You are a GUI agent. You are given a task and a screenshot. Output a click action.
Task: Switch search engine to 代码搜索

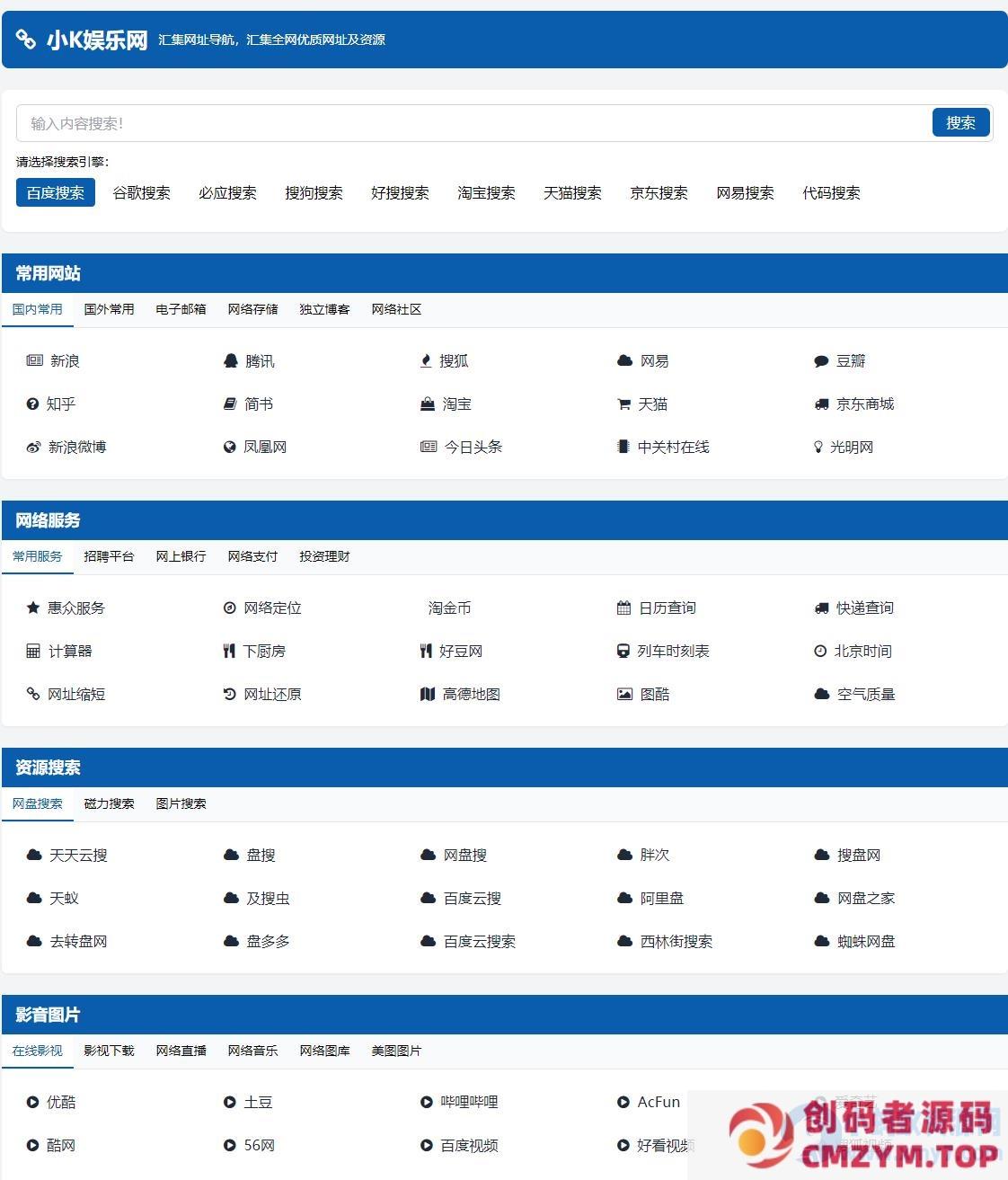click(831, 193)
